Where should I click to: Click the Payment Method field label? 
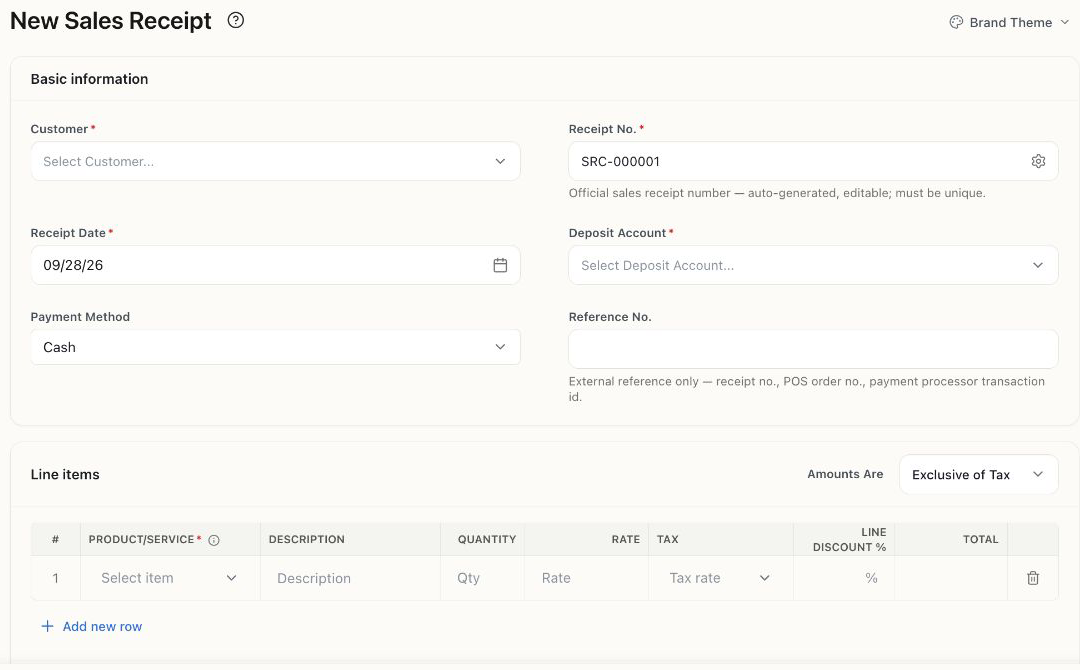click(80, 317)
